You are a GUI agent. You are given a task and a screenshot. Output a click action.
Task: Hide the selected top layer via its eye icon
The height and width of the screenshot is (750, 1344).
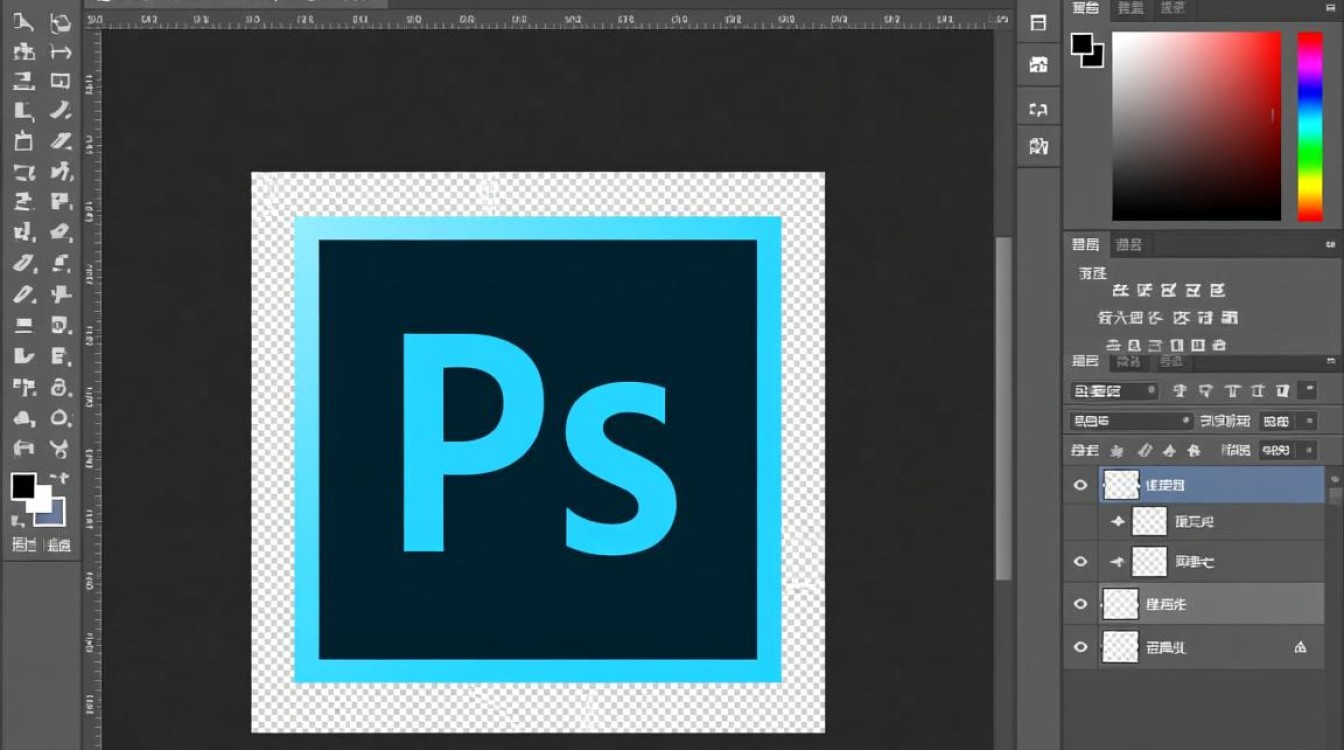tap(1080, 486)
